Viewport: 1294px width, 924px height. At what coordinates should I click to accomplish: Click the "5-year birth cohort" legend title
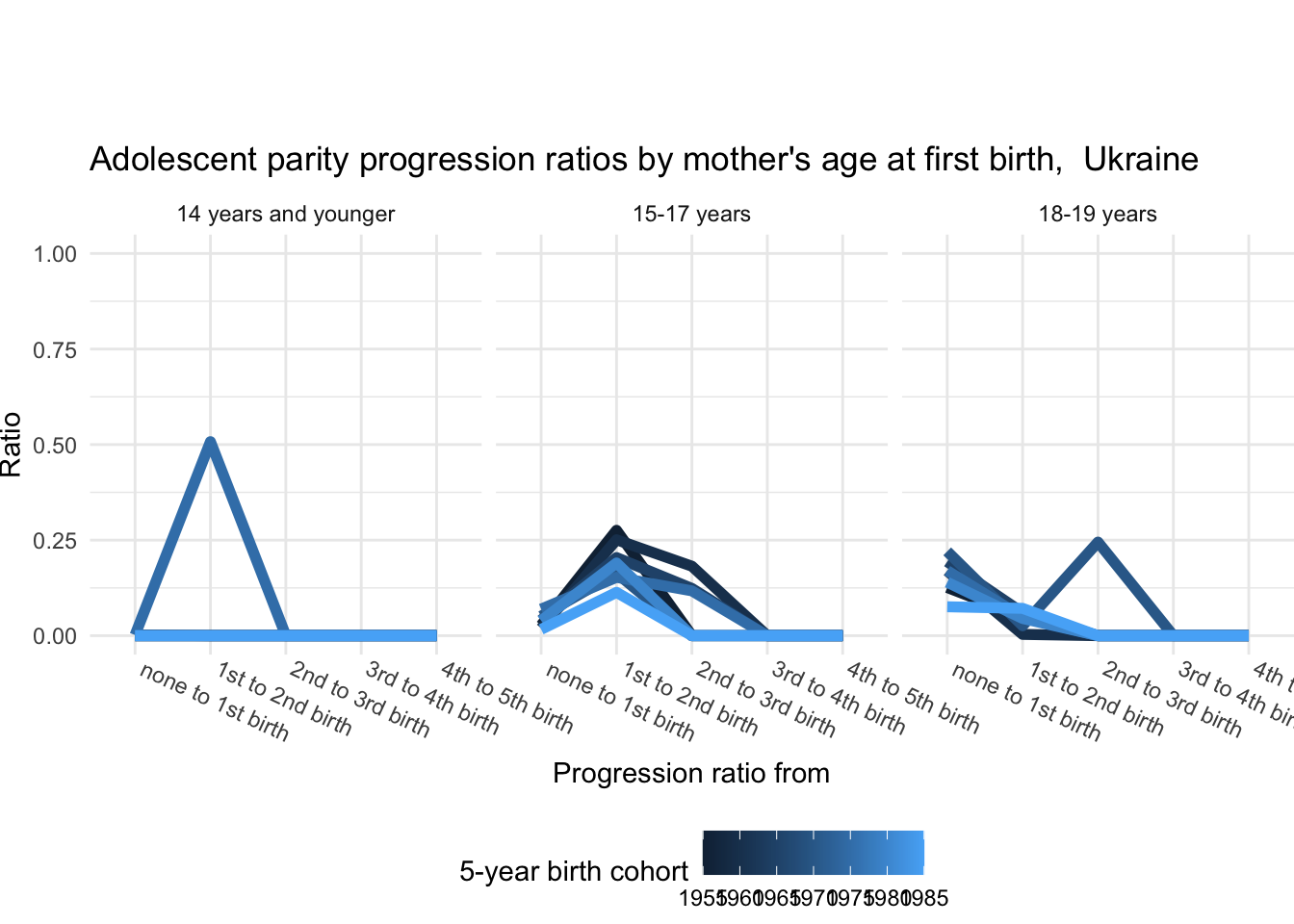coord(574,872)
